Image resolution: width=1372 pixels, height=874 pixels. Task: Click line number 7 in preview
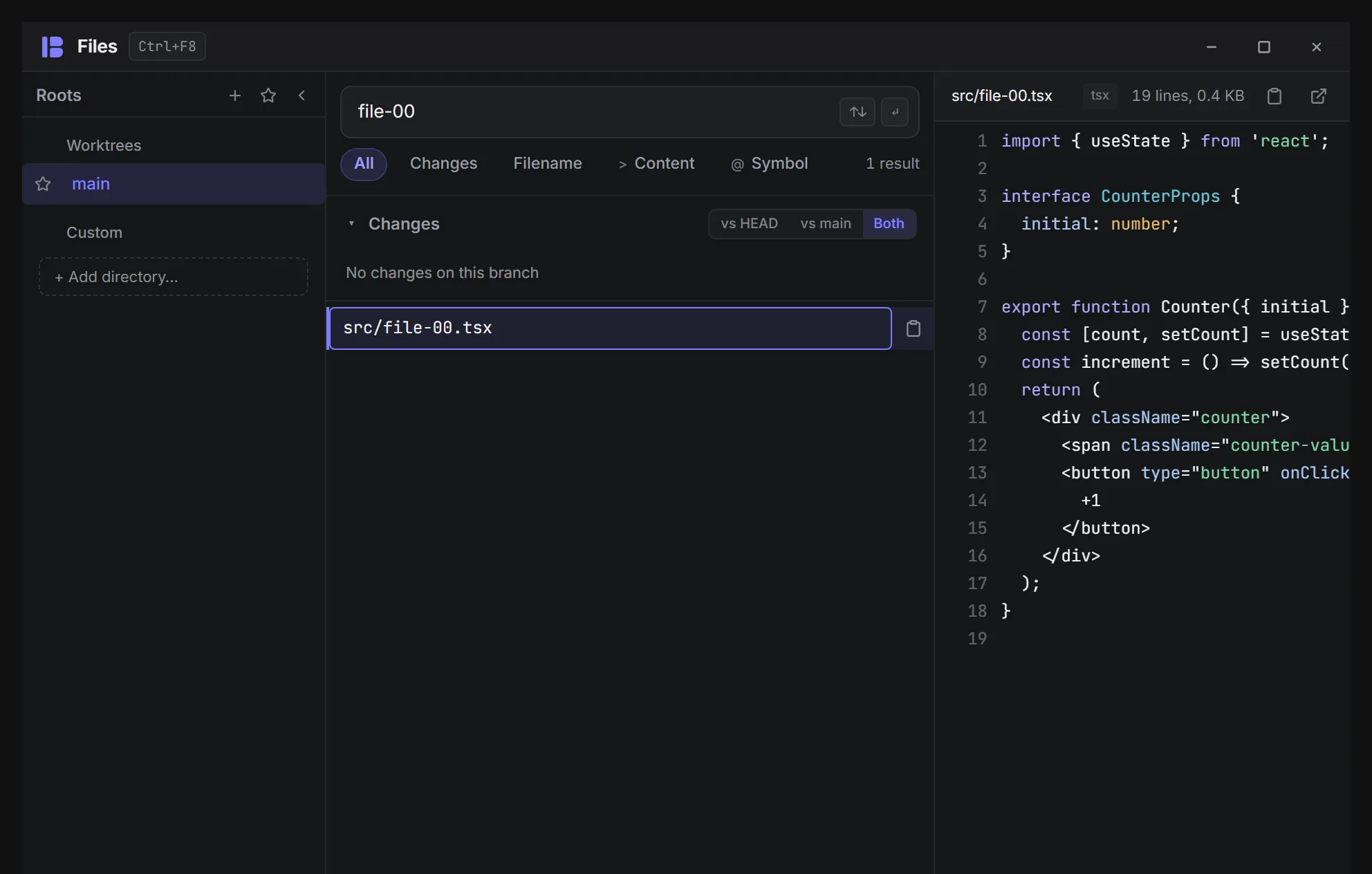coord(982,307)
